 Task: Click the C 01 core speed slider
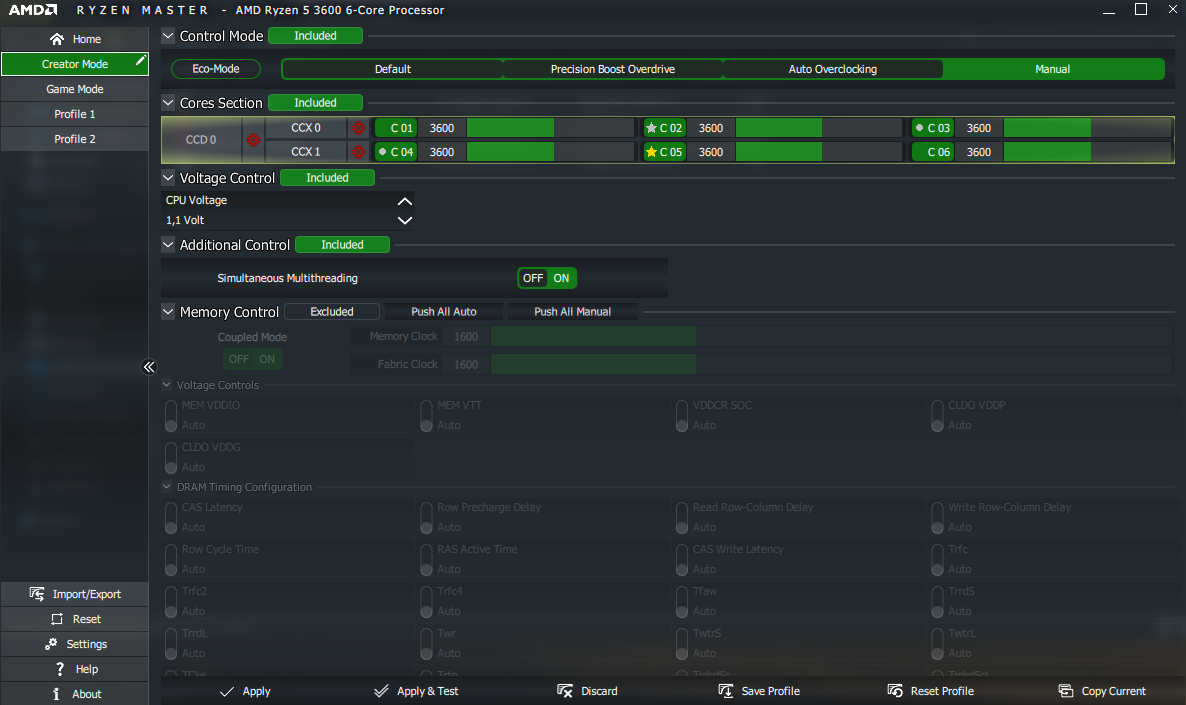tap(551, 128)
